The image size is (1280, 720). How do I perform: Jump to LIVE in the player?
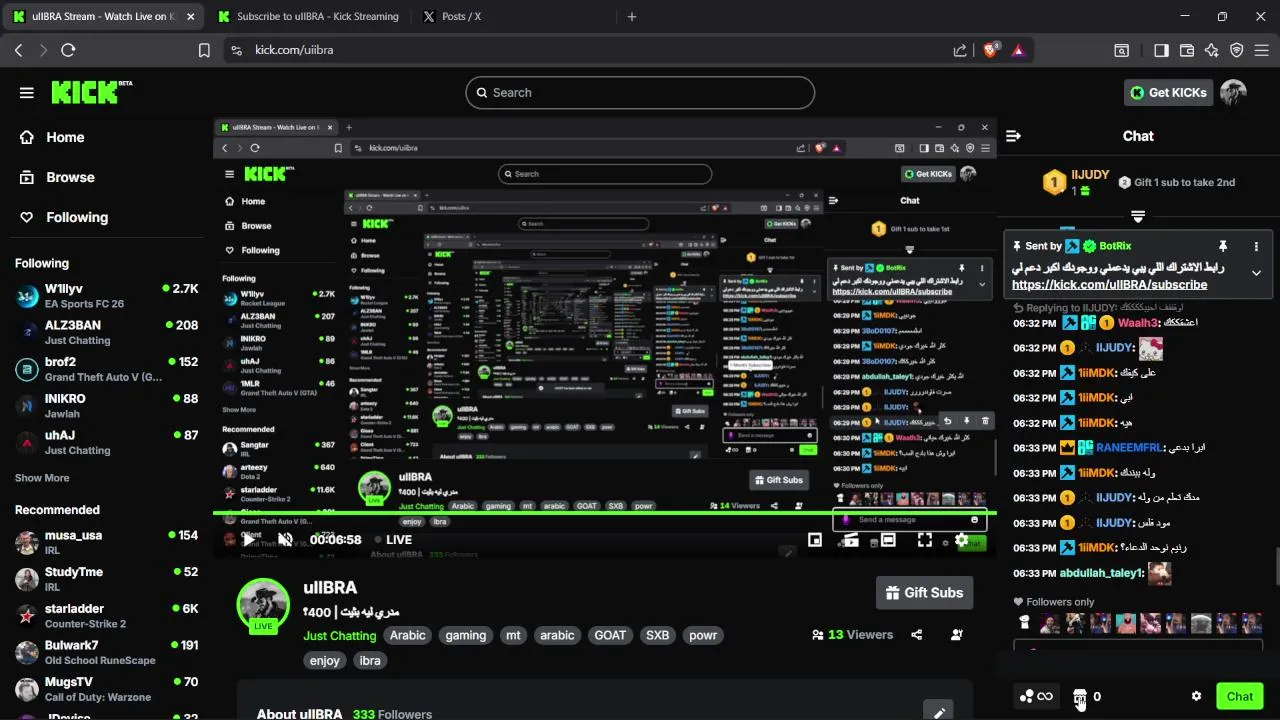[x=392, y=540]
